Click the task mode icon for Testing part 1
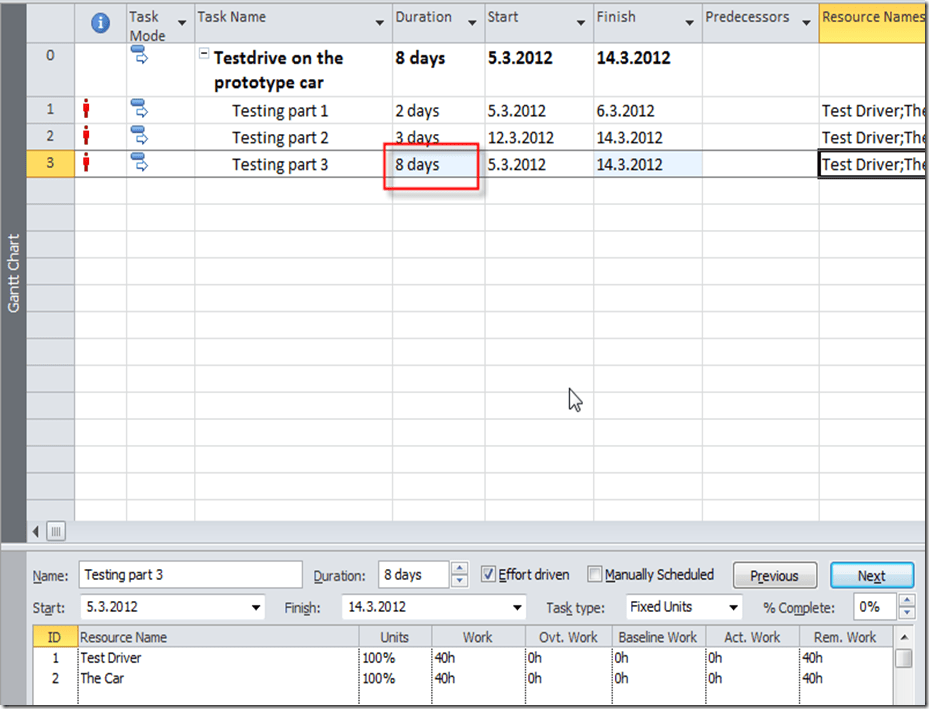Image resolution: width=929 pixels, height=709 pixels. [x=139, y=109]
